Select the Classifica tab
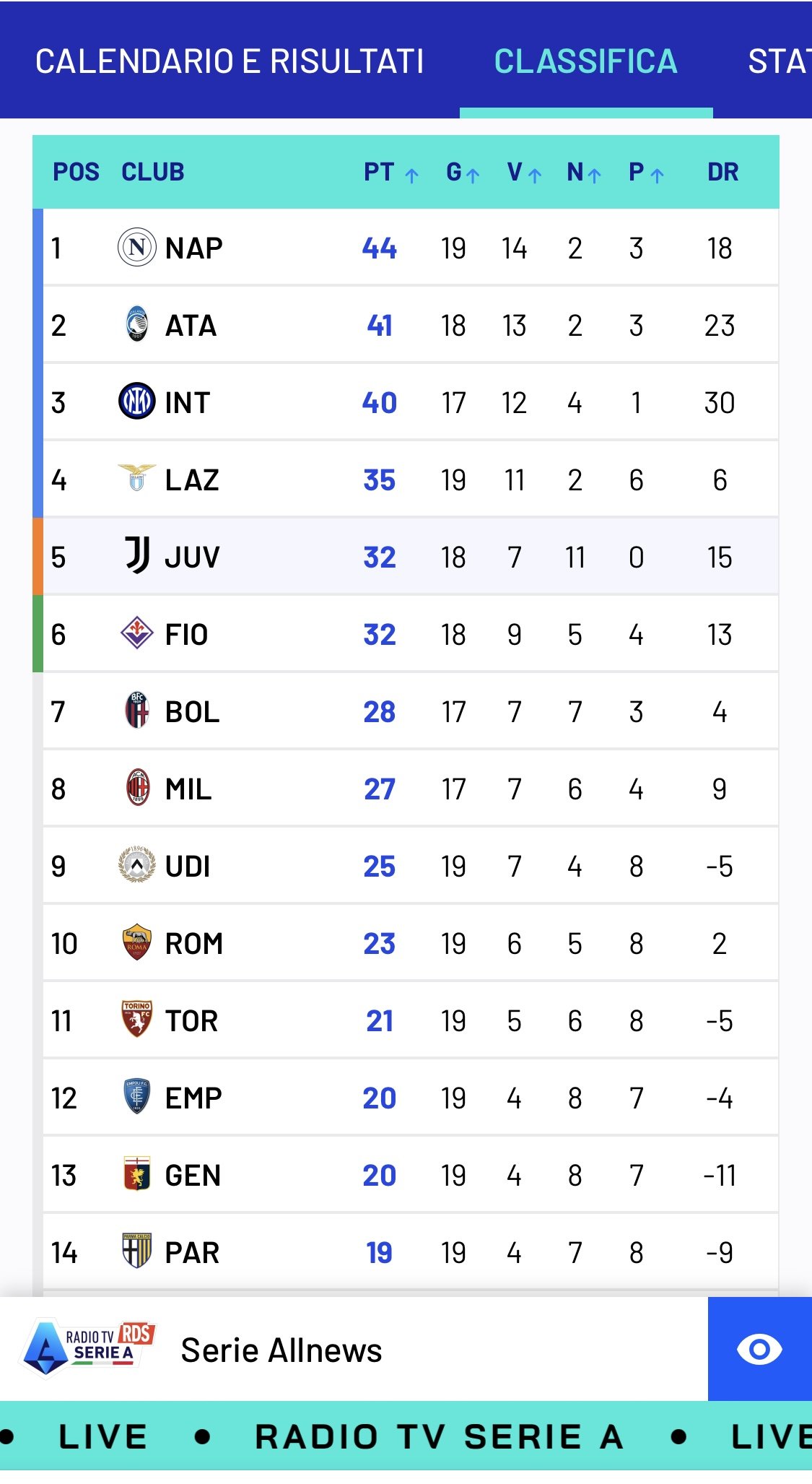This screenshot has height=1484, width=812. [585, 61]
